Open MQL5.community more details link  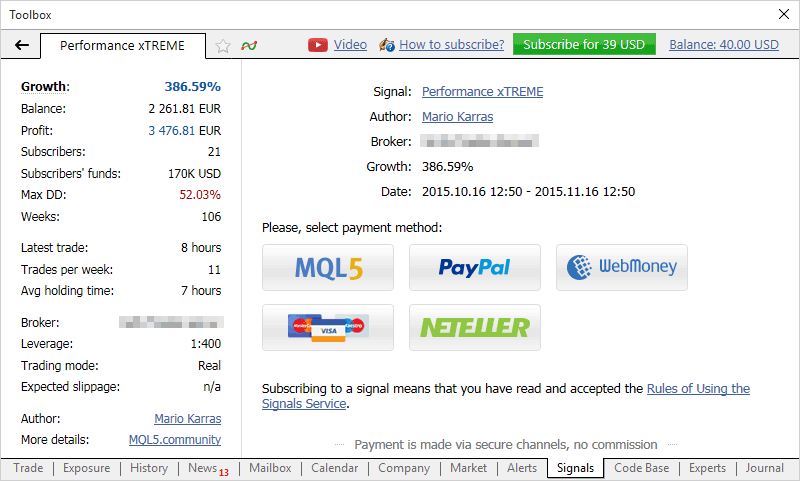tap(175, 440)
